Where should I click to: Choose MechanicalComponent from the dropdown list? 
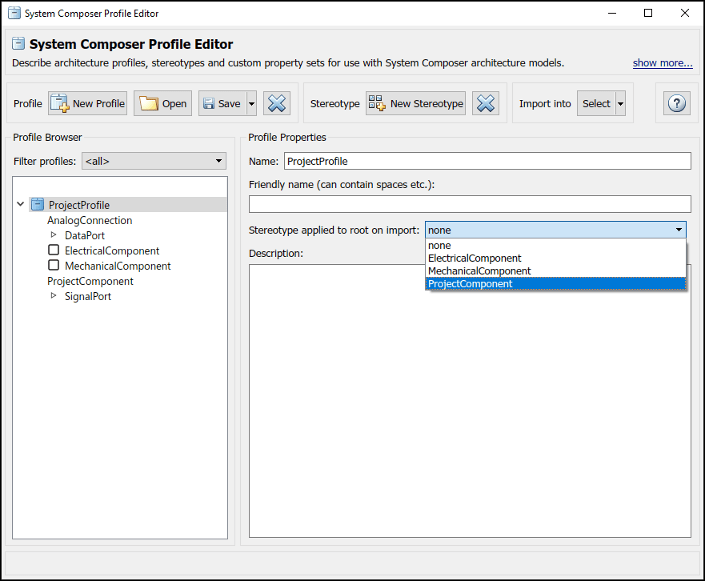[556, 271]
